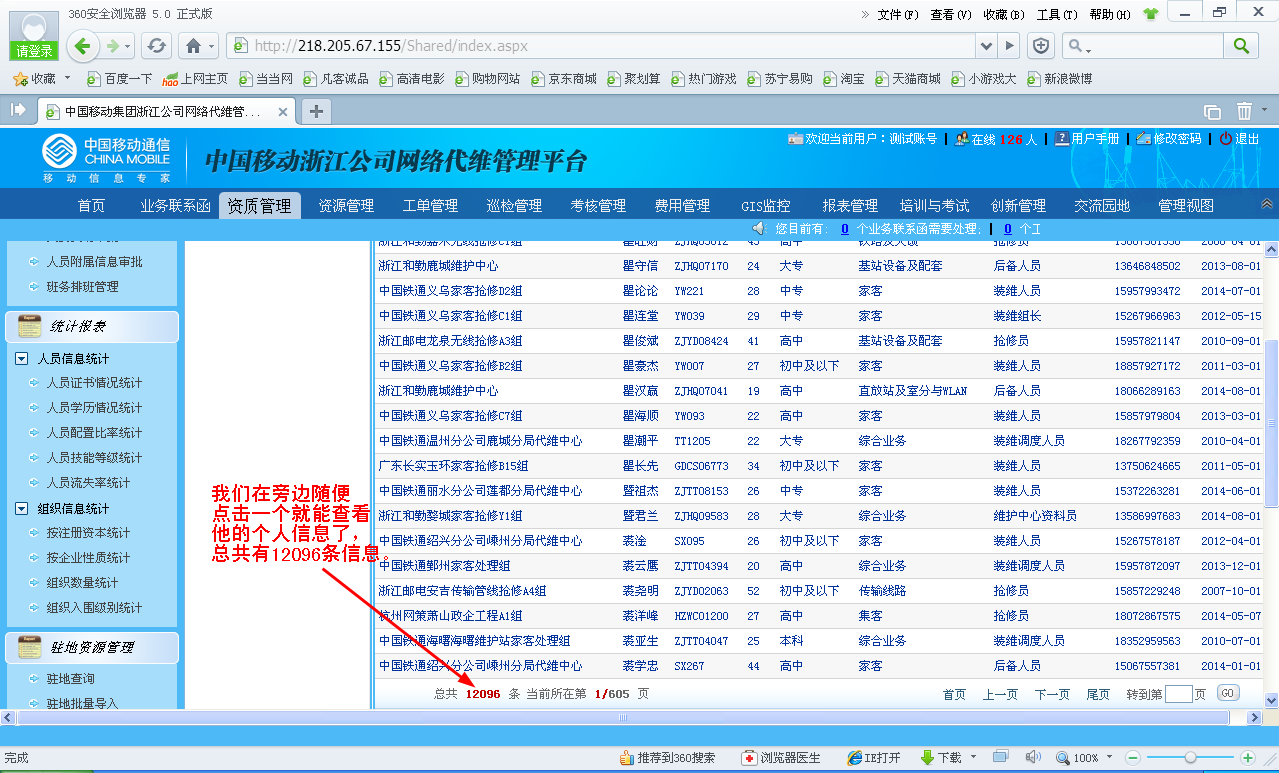Click the zoom-out minus button
This screenshot has height=773, width=1279.
tap(1133, 758)
